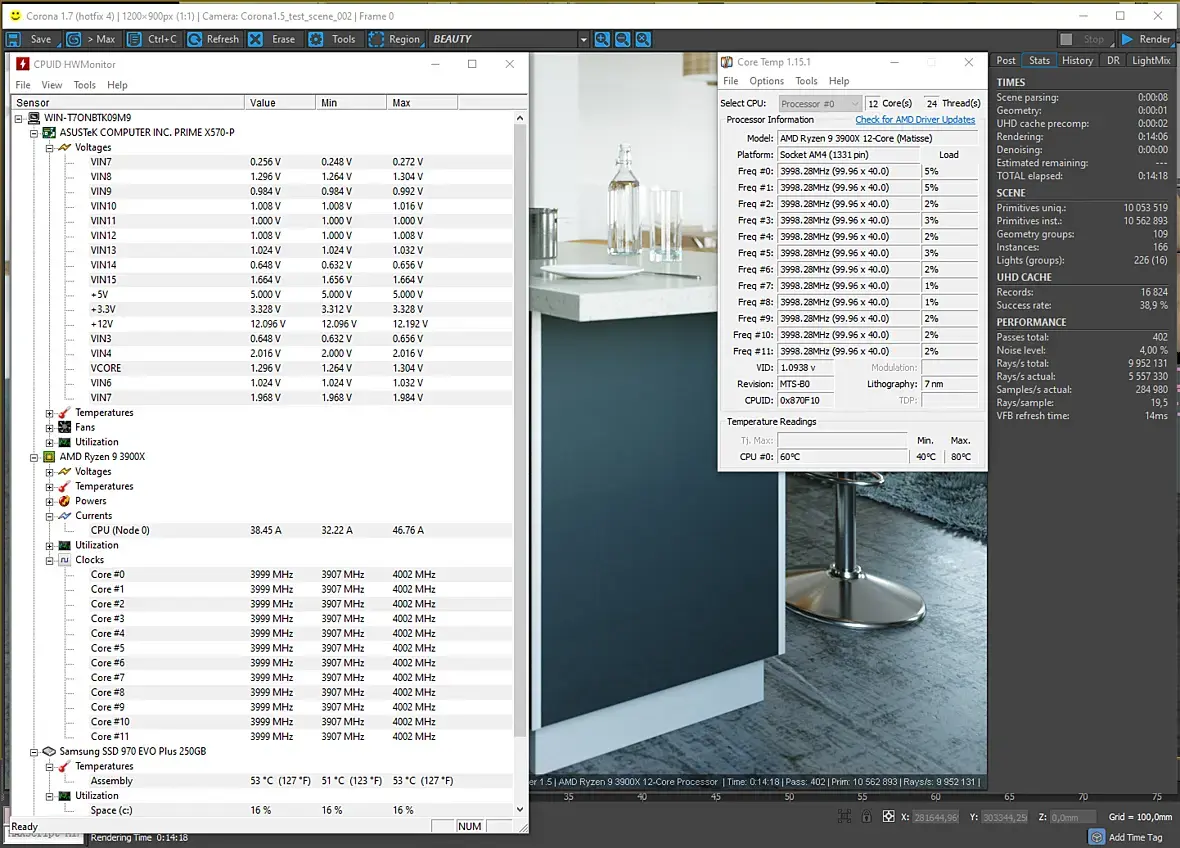Click Check for AMD Driver Updates link
1180x848 pixels.
(914, 120)
